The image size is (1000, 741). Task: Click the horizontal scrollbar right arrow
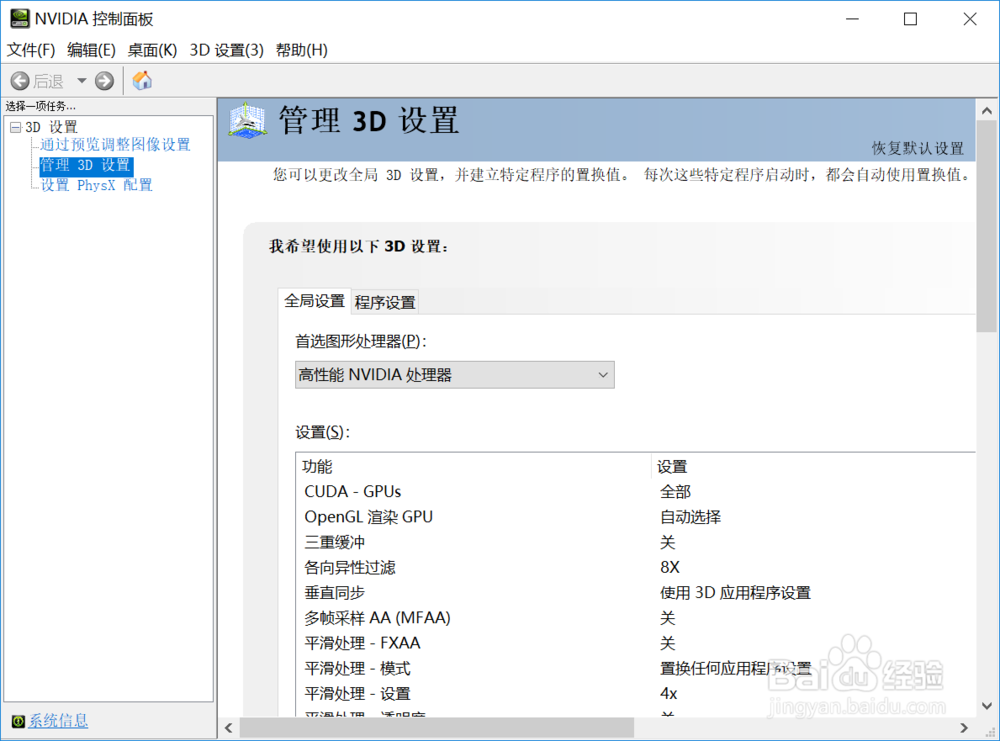(964, 728)
